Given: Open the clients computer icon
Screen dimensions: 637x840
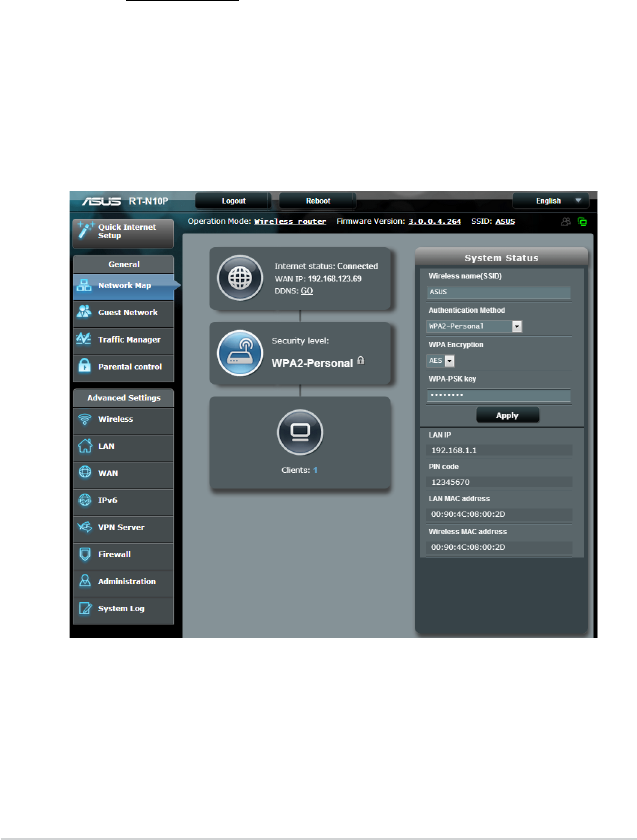Looking at the screenshot, I should (299, 432).
